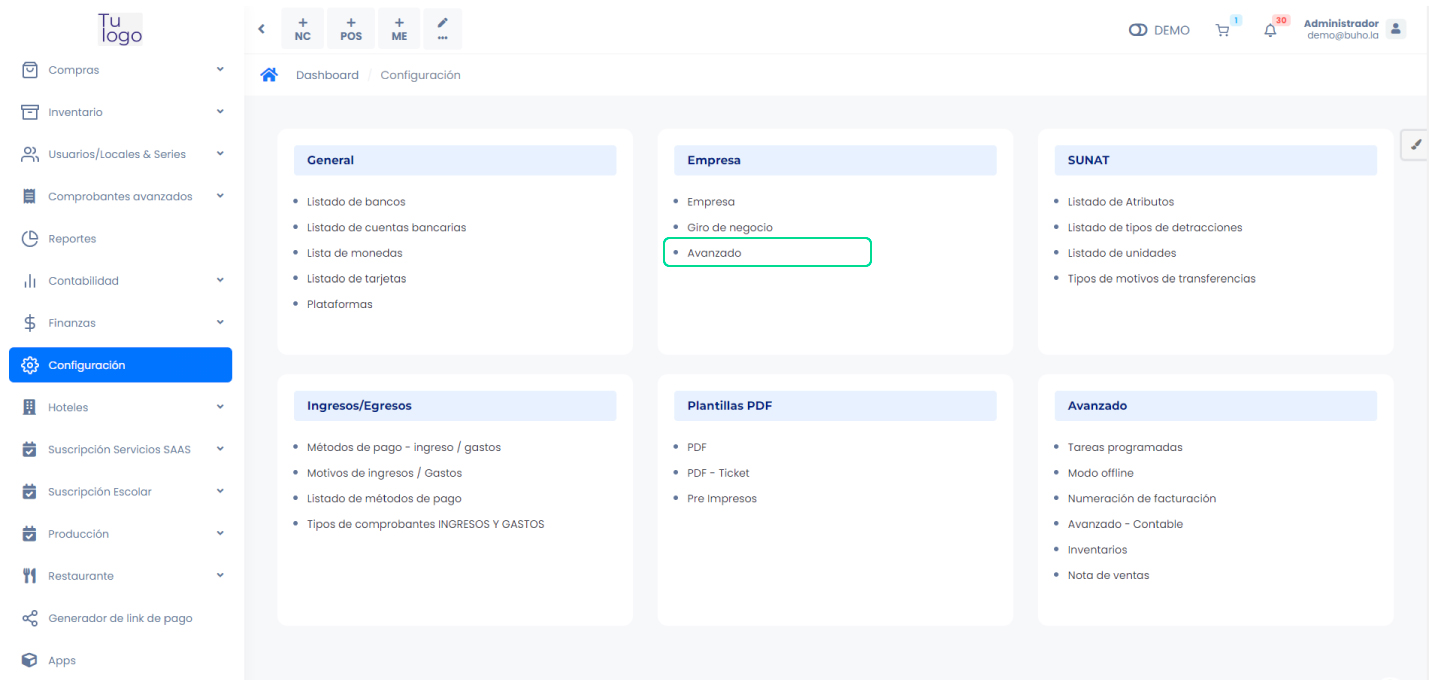Toggle the DEMO mode switch
The image size is (1429, 680).
coord(1138,30)
